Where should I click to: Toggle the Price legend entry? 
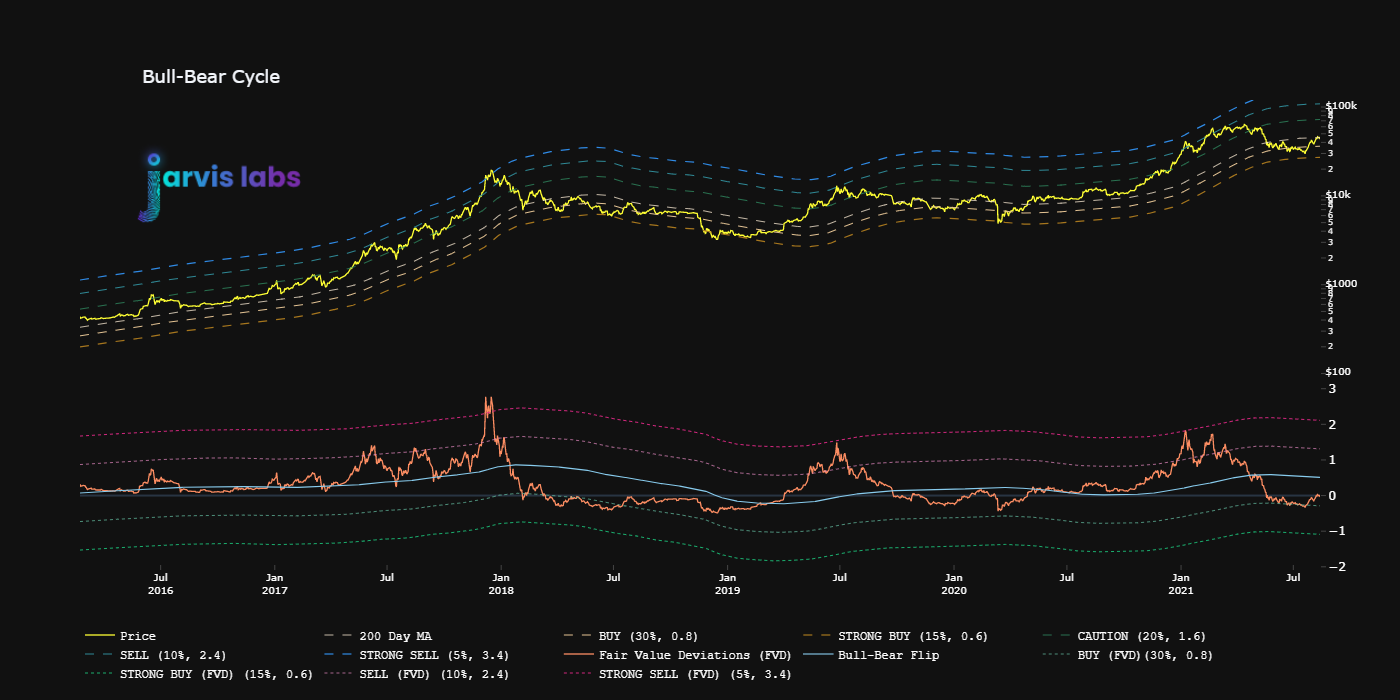pos(120,636)
